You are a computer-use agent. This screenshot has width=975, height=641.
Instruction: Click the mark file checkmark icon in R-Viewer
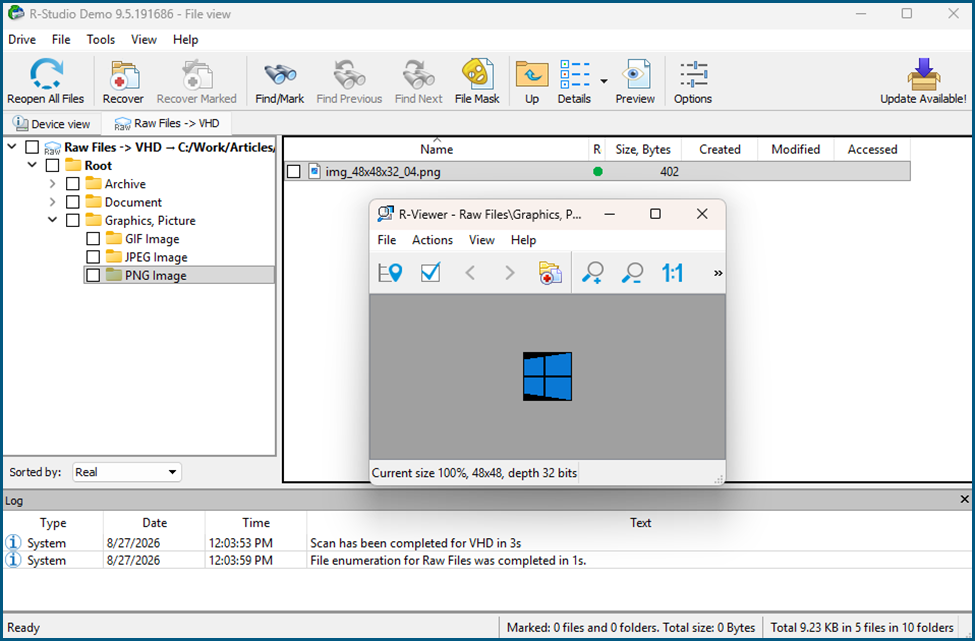click(430, 272)
